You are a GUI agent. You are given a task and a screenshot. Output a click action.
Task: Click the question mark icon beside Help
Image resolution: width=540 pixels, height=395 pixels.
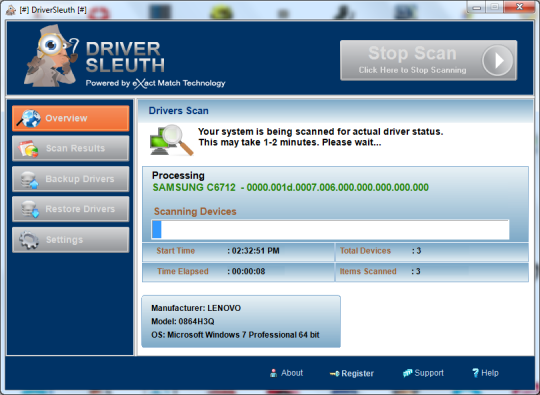click(x=475, y=373)
